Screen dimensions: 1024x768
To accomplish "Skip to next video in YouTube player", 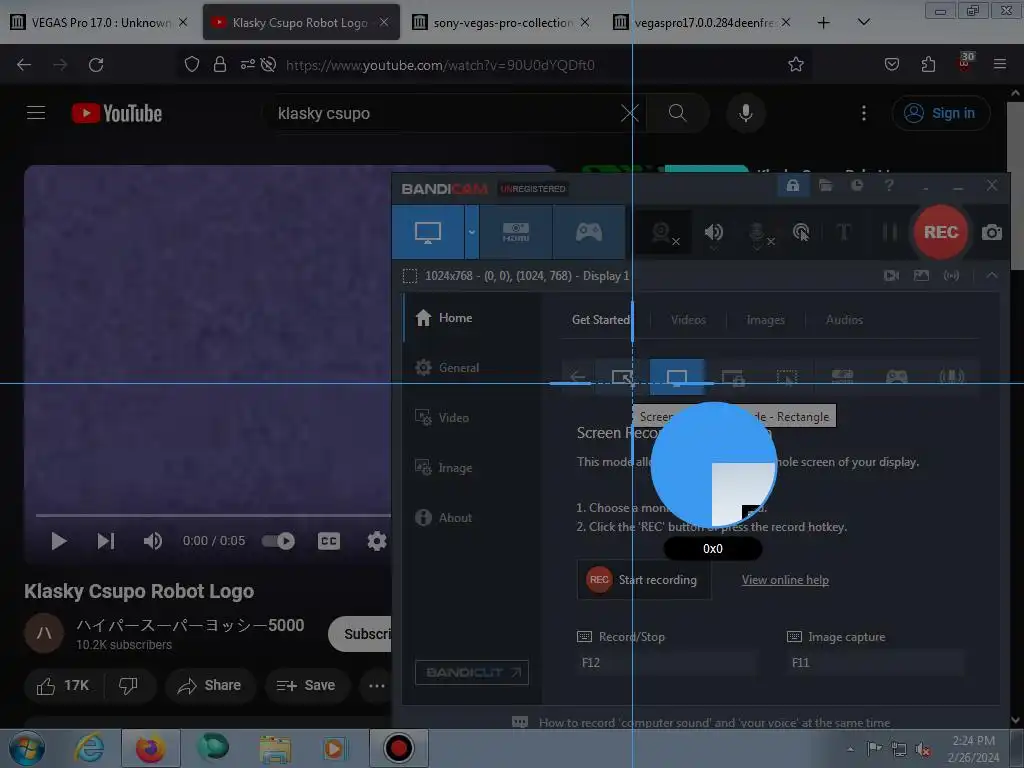I will coord(106,541).
